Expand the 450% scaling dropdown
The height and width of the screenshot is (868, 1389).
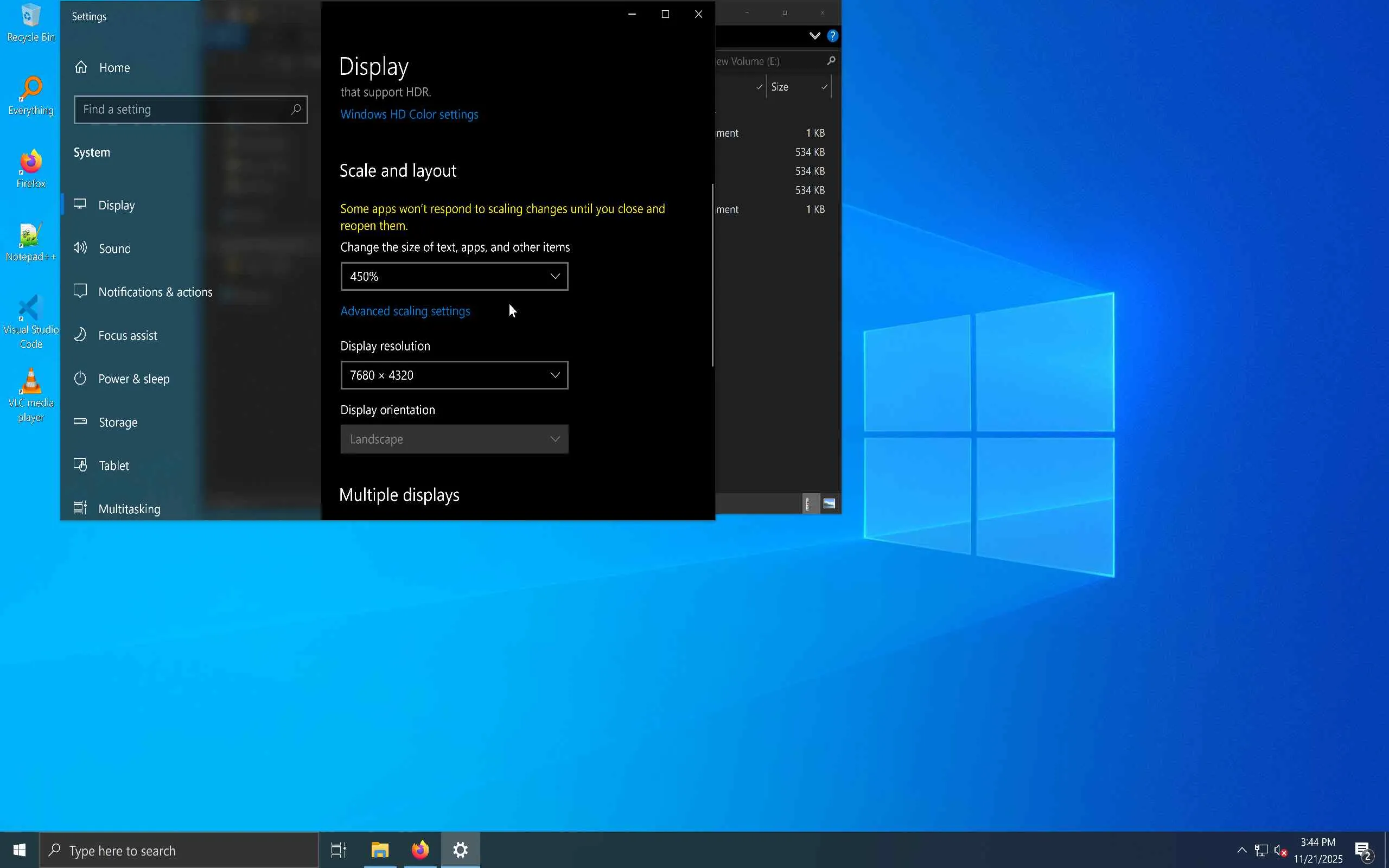click(x=454, y=277)
